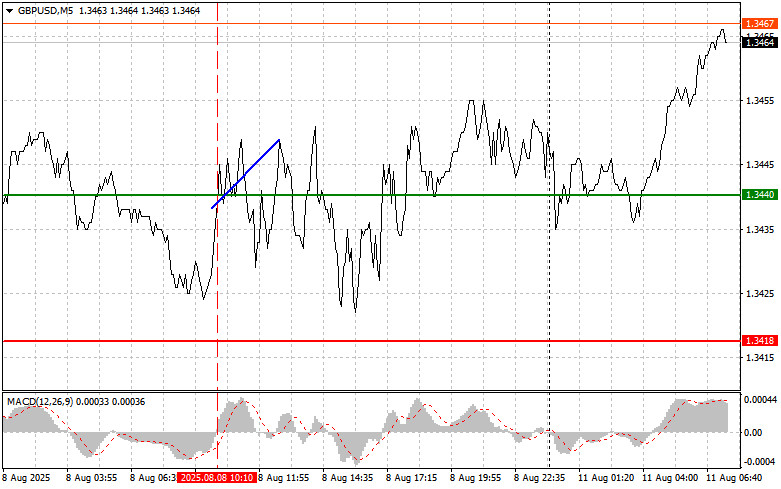Click the 11 Aug 04:00 time axis label
The image size is (781, 489).
click(670, 478)
